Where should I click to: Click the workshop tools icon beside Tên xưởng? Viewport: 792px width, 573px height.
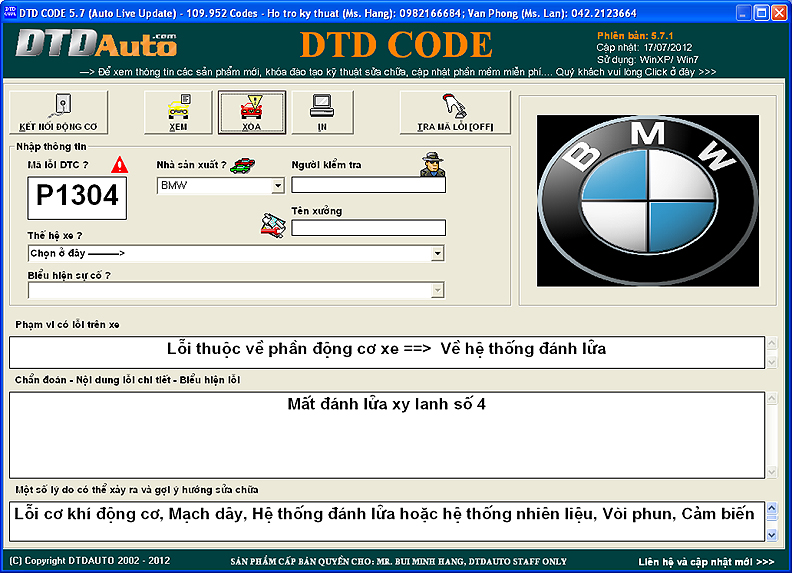pos(273,225)
